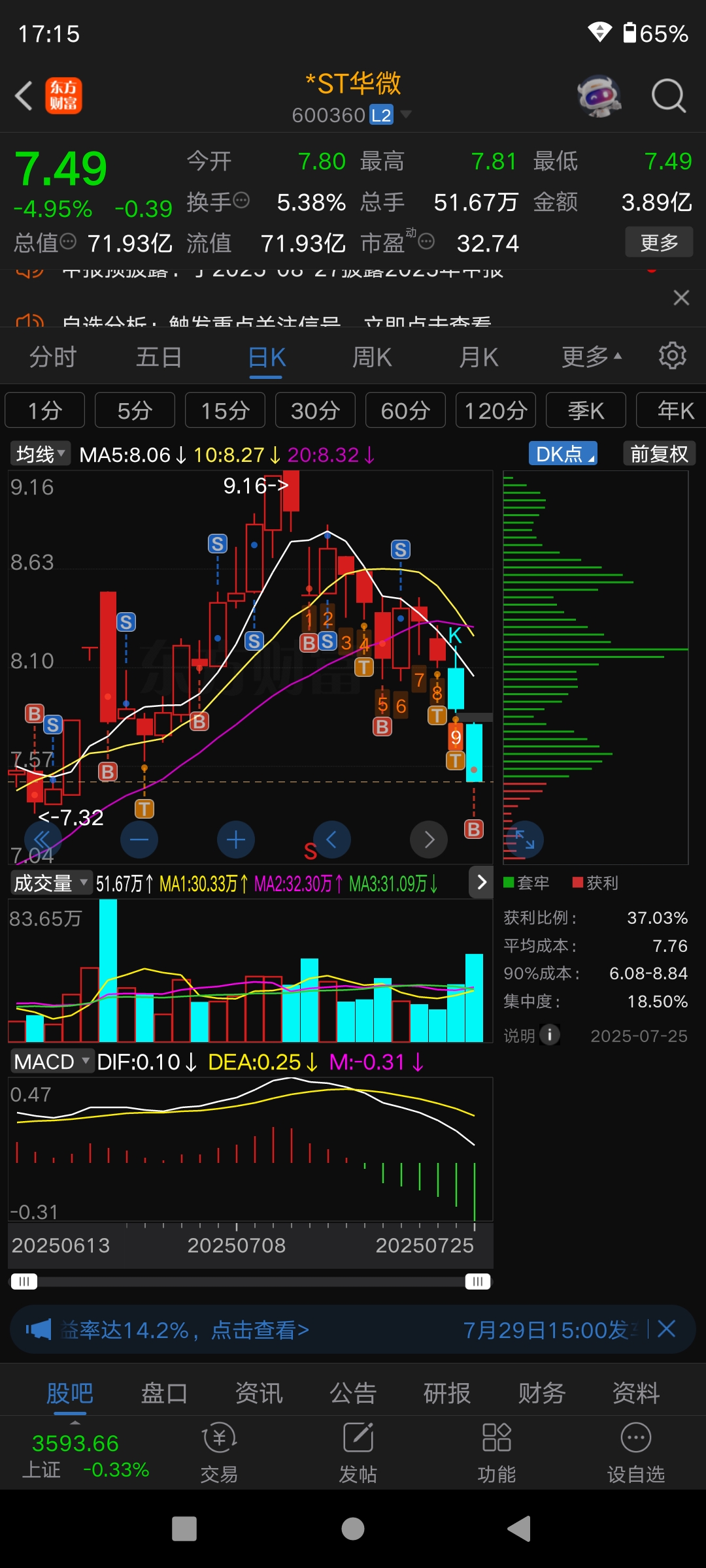Tap the 说明 info icon
Image resolution: width=706 pixels, height=1568 pixels.
pos(550,1035)
